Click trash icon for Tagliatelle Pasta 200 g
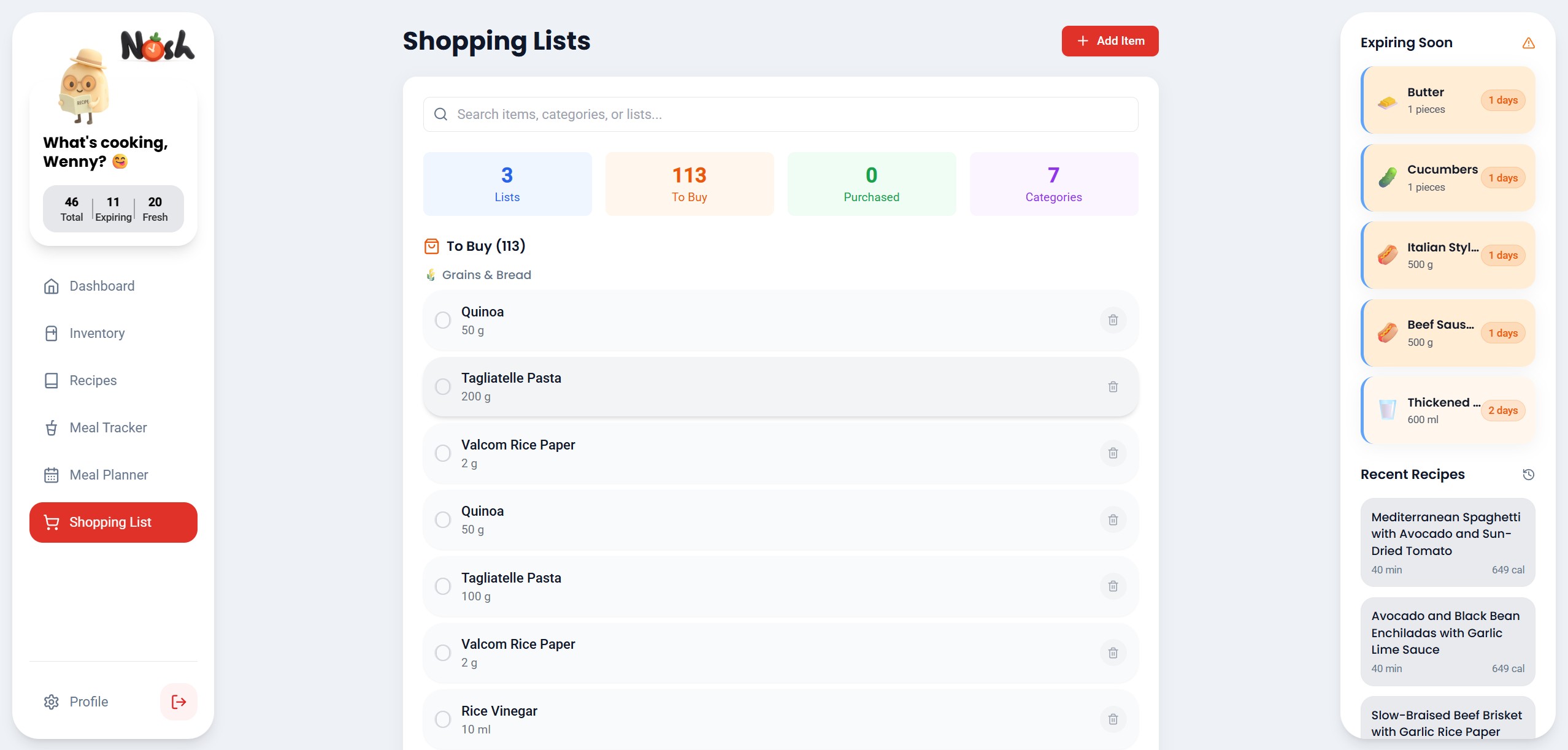Viewport: 1568px width, 750px height. (1113, 387)
